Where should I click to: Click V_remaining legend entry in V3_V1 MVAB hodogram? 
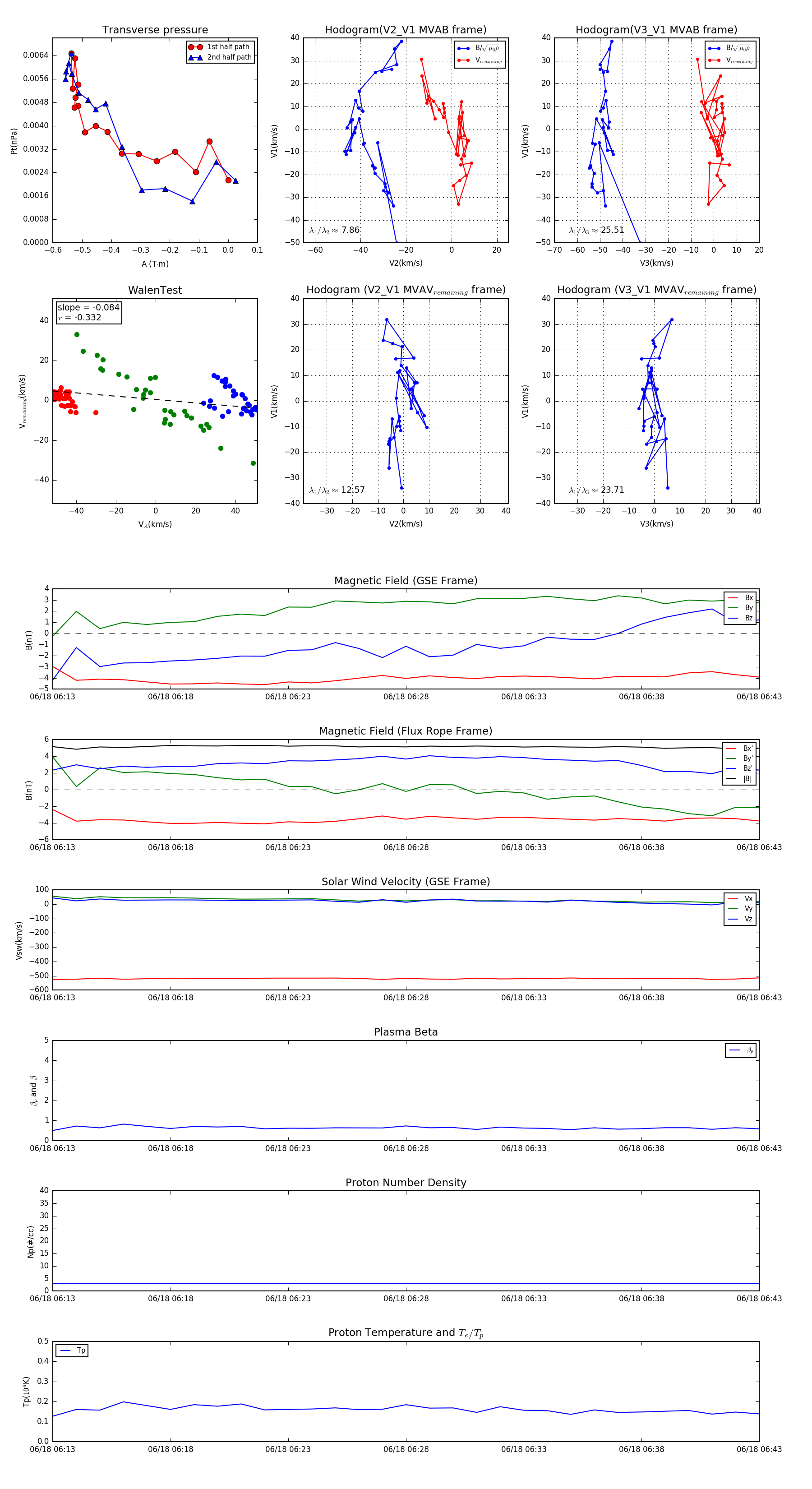[x=730, y=60]
